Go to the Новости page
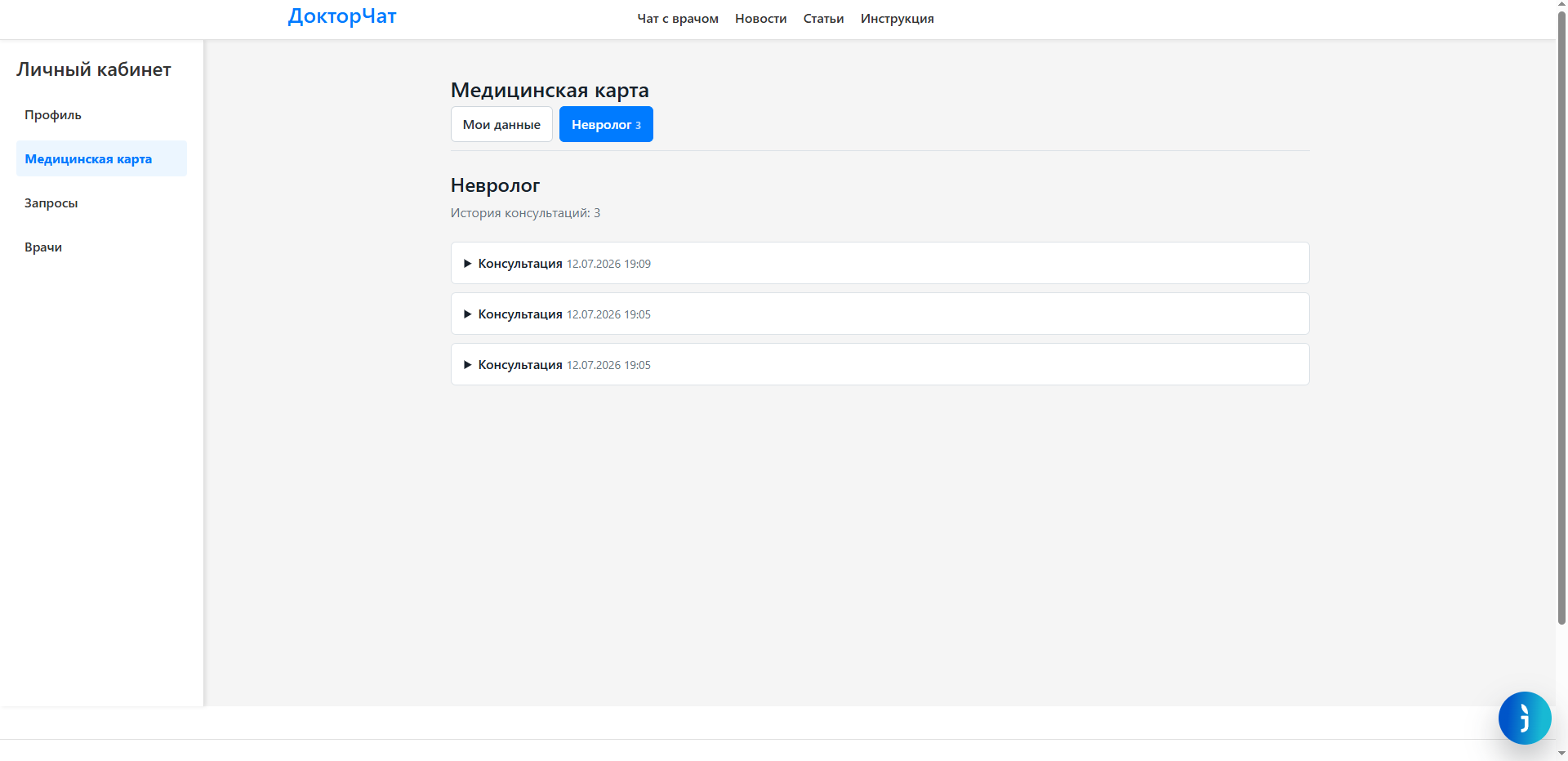1568x761 pixels. point(760,18)
